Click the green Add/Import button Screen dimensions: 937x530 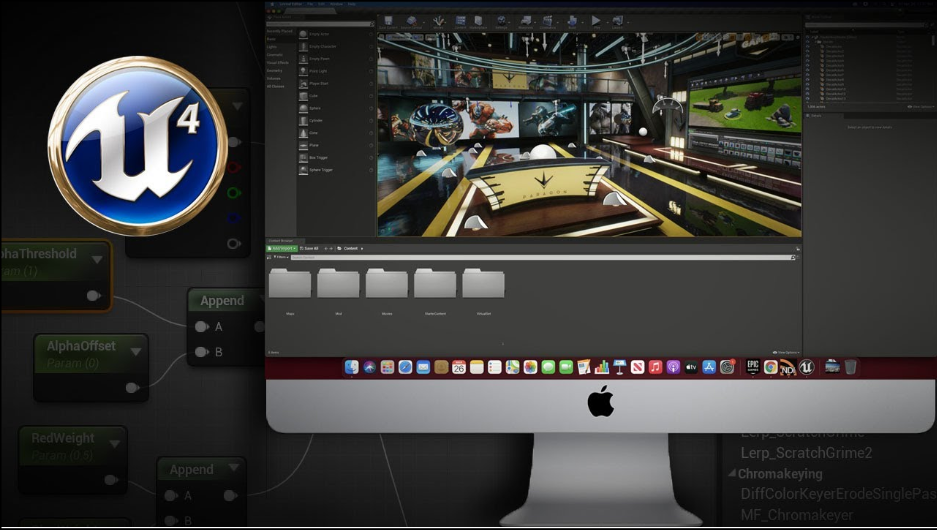282,248
